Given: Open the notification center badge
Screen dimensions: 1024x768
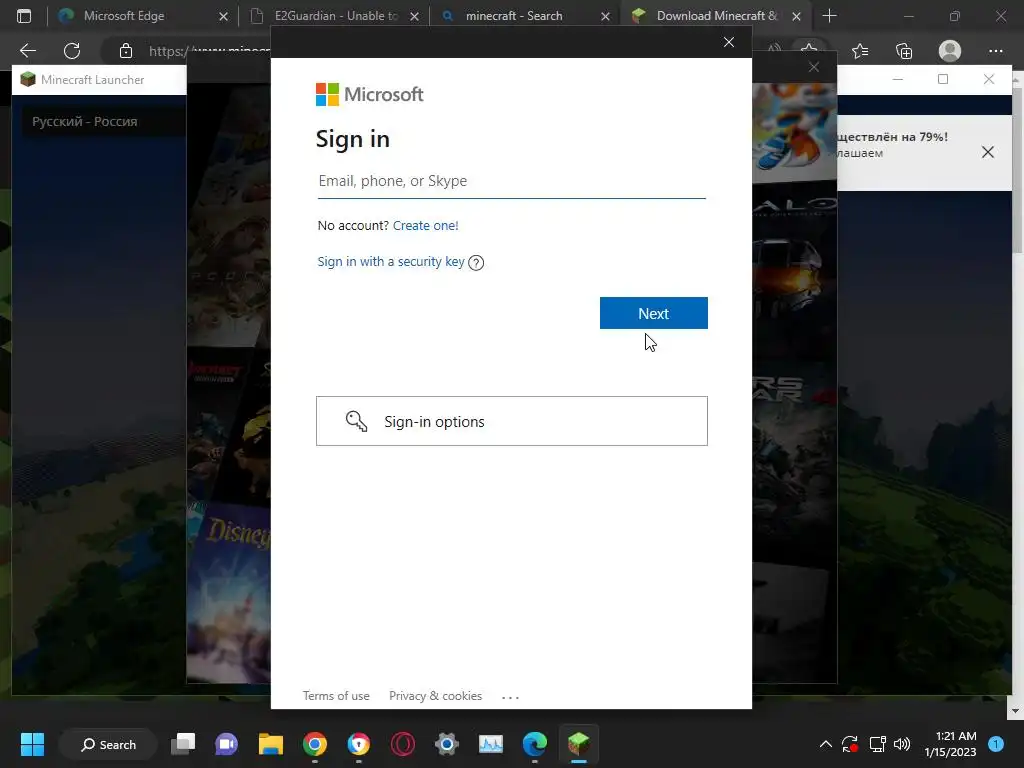Looking at the screenshot, I should [x=996, y=744].
